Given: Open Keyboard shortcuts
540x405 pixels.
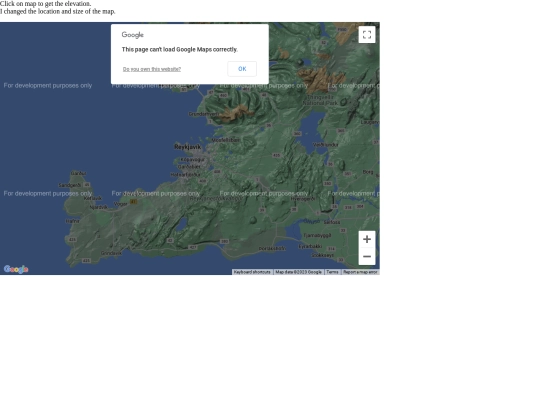Looking at the screenshot, I should click(x=252, y=272).
